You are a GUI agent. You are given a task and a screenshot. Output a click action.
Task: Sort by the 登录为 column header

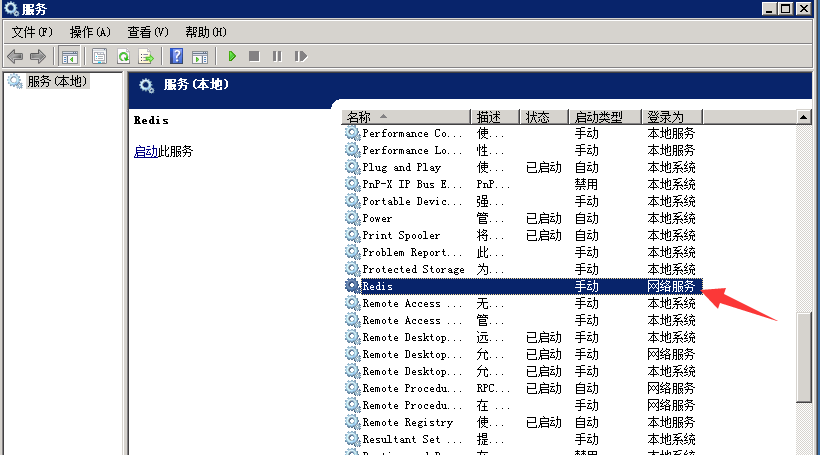click(x=672, y=117)
